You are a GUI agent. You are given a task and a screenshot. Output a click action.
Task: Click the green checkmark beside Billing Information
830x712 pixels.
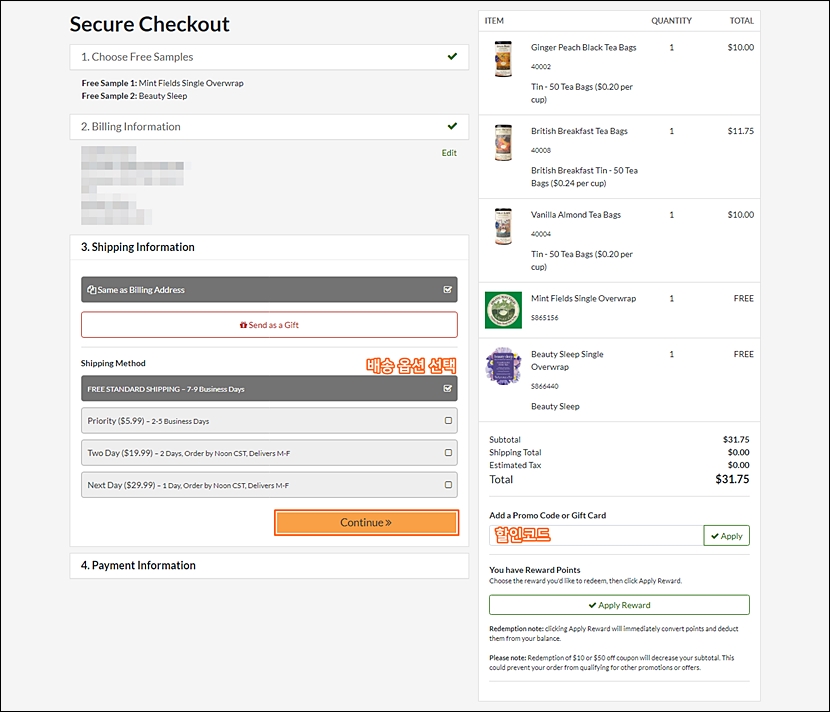pos(452,126)
